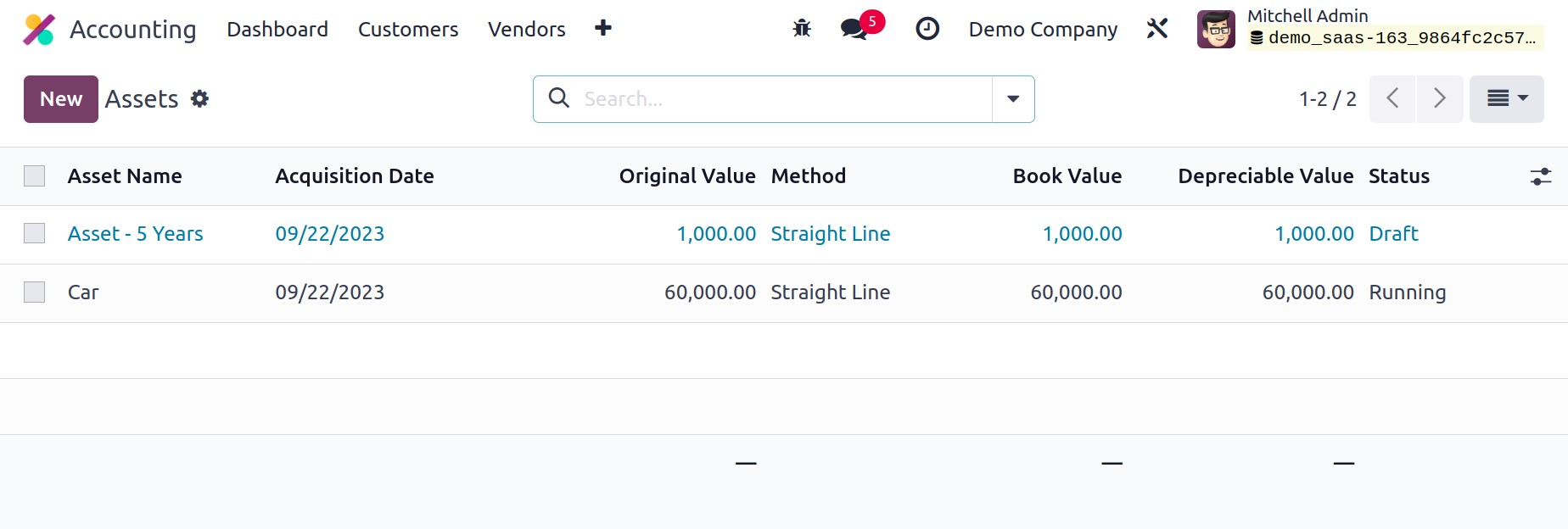Open optional columns adjust settings icon
The height and width of the screenshot is (529, 1568).
1540,176
